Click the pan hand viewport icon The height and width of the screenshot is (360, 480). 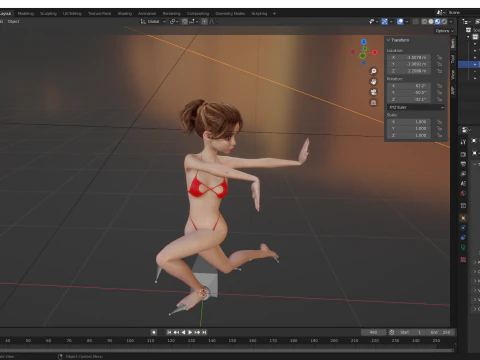tap(374, 82)
